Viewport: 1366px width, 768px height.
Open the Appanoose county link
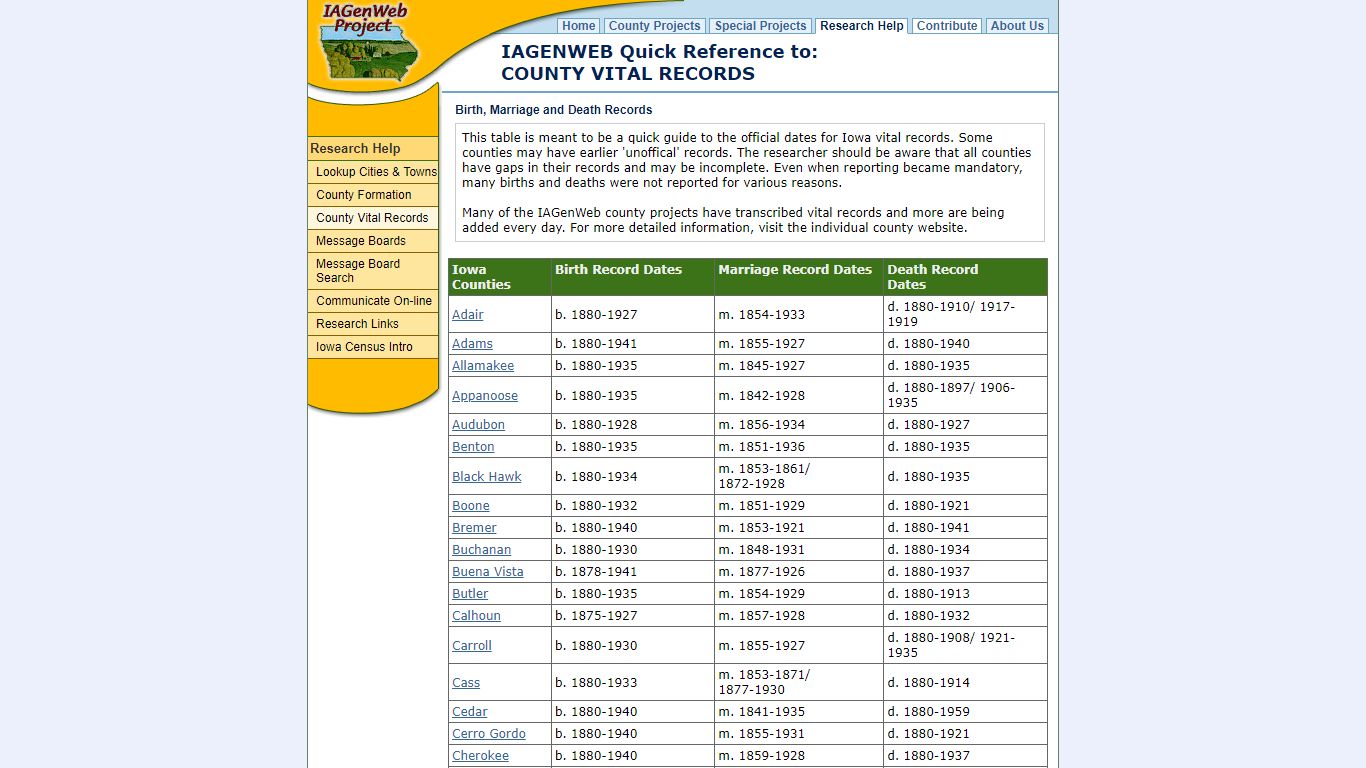tap(485, 395)
